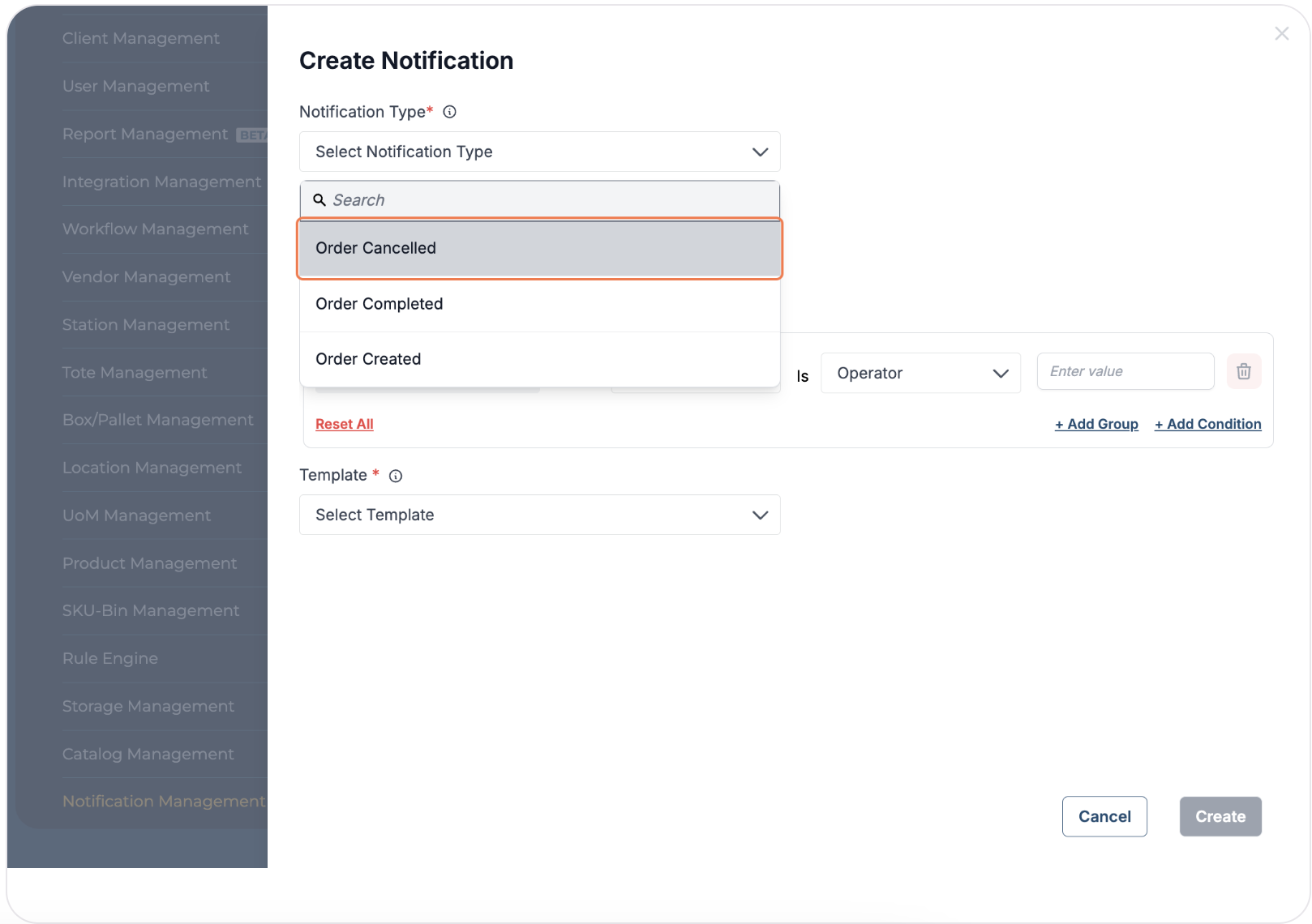Viewport: 1312px width, 924px height.
Task: Click the info icon beside Template label
Action: [396, 476]
